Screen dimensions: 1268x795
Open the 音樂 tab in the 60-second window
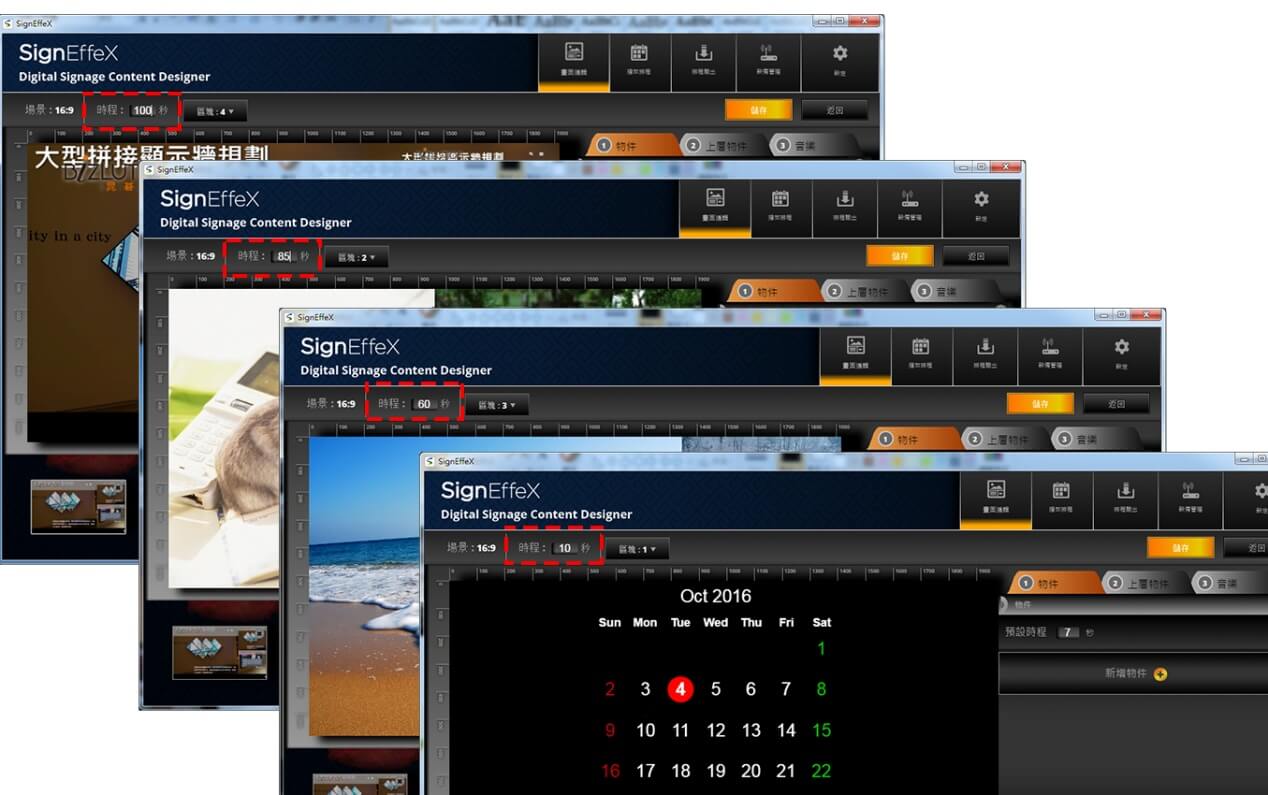(1086, 439)
